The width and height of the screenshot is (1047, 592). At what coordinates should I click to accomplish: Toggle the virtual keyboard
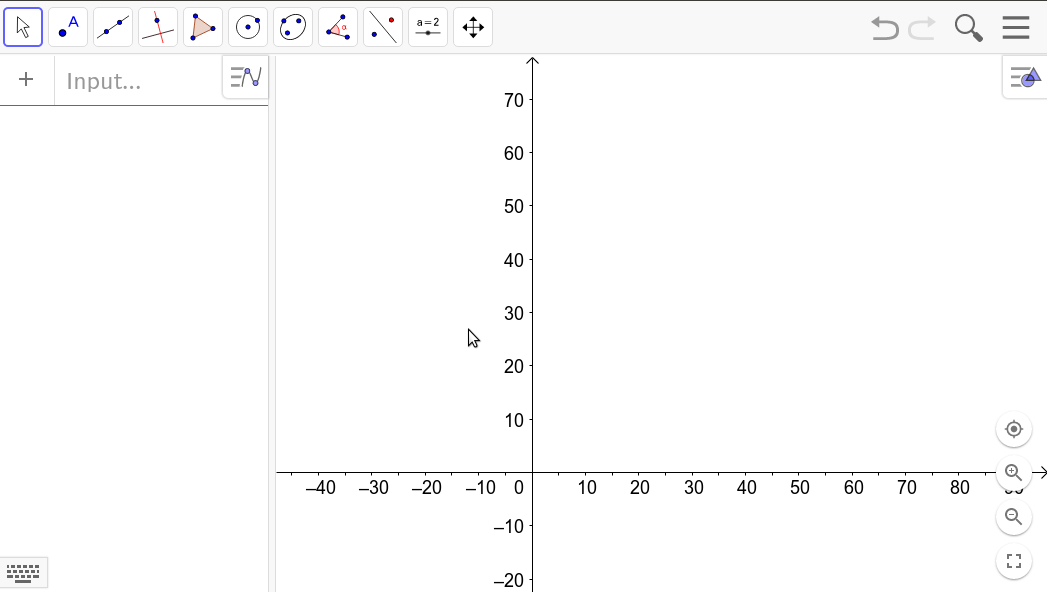[x=22, y=571]
